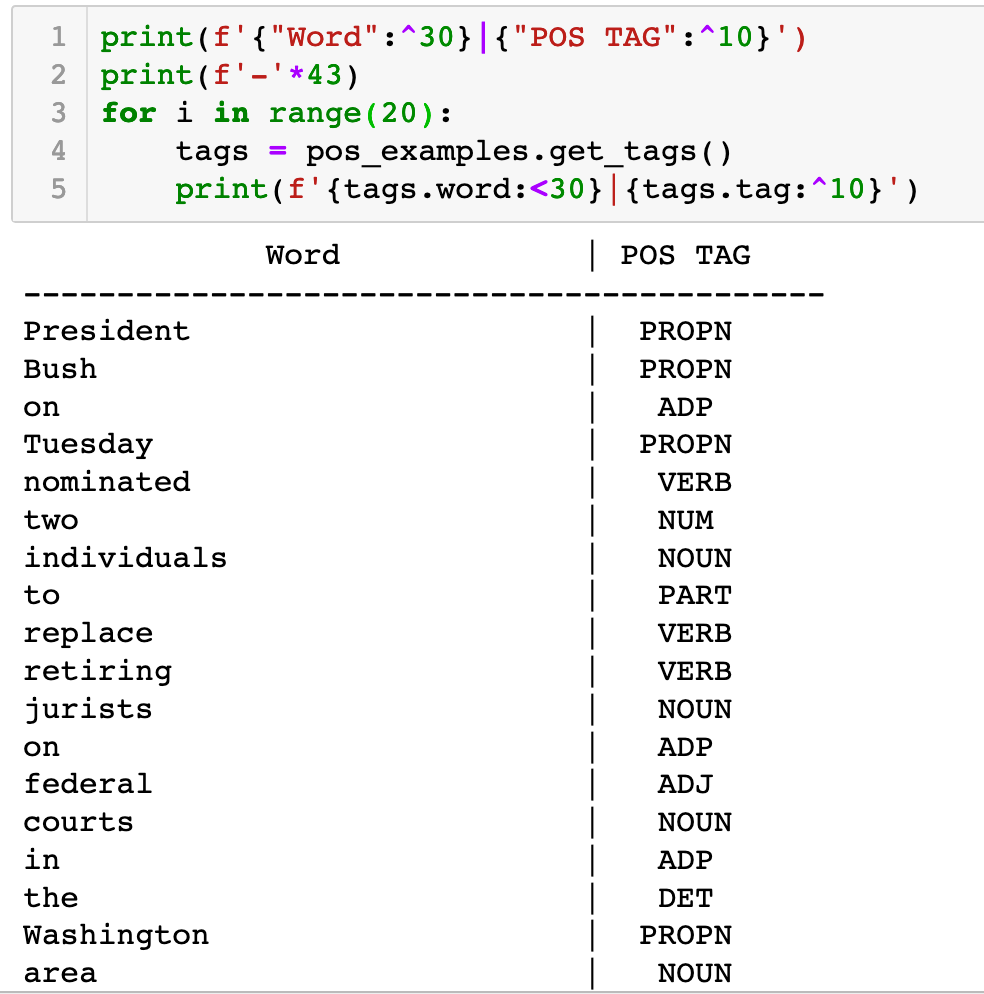Click the word "Washington" in the output
This screenshot has height=994, width=984.
(x=116, y=936)
